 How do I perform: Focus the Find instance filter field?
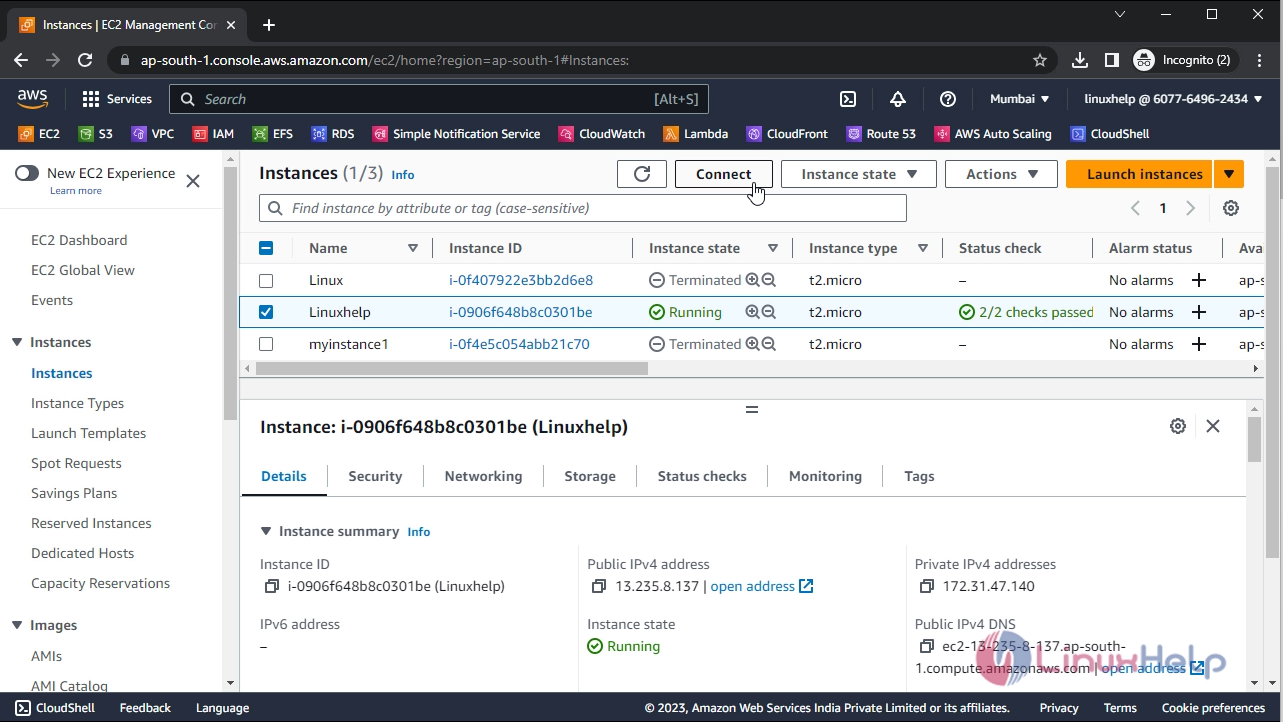(583, 208)
